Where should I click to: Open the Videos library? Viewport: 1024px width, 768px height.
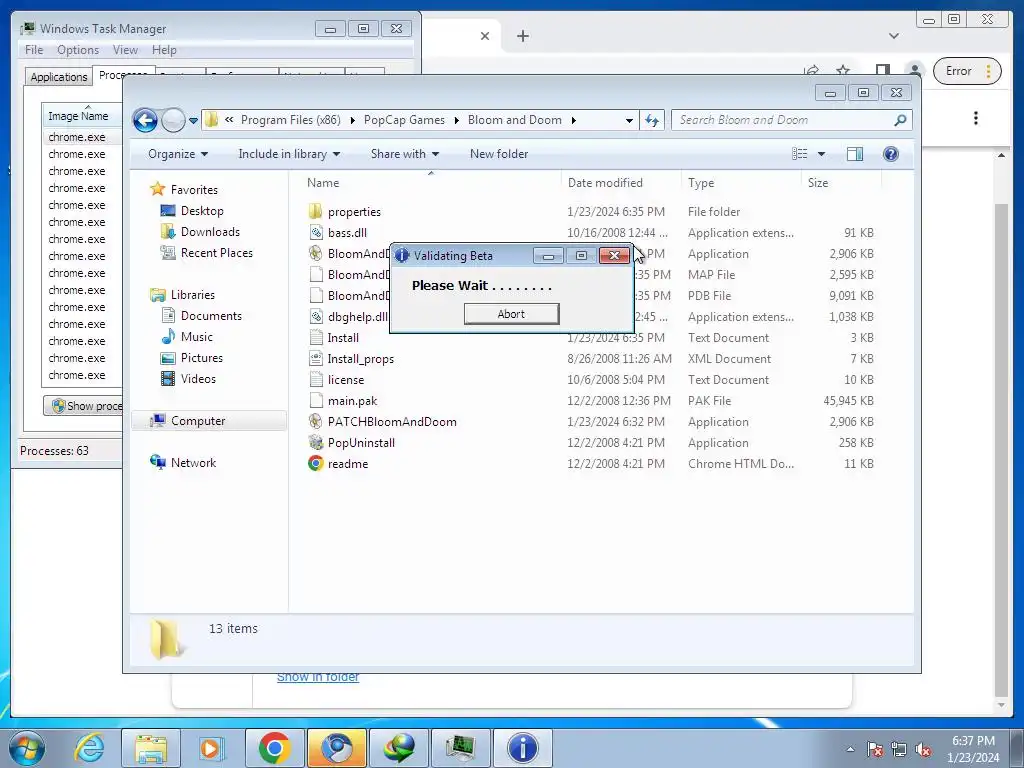tap(198, 379)
